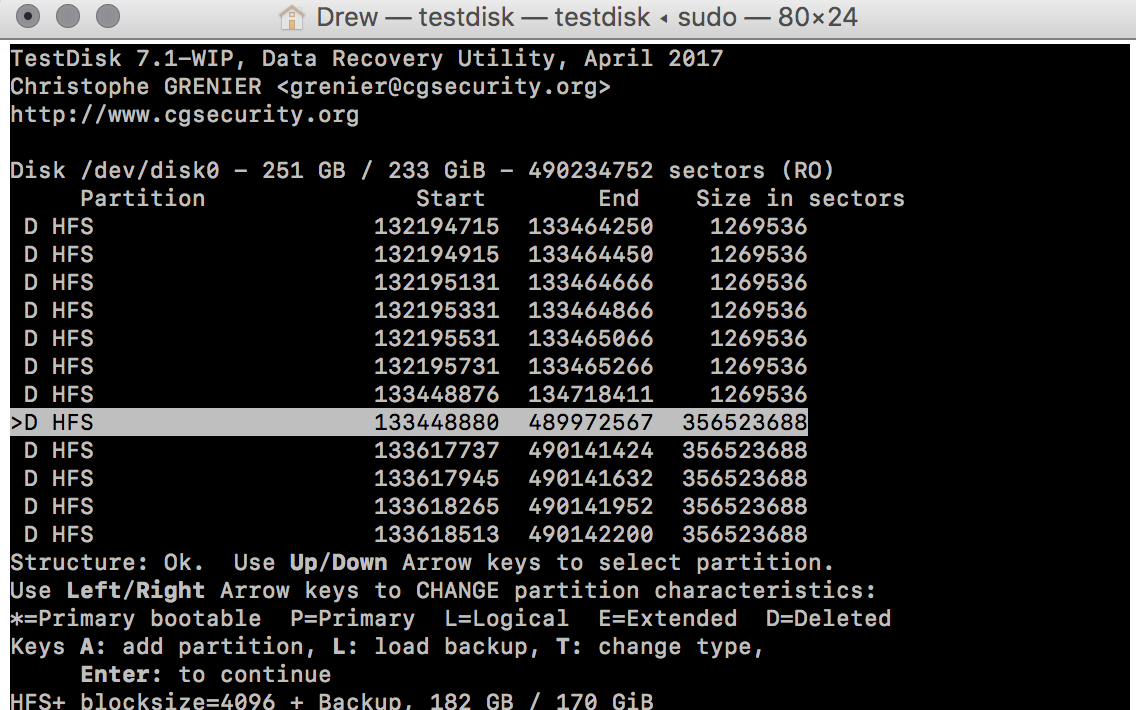
Task: Click end sector value 134718411
Action: click(x=590, y=395)
